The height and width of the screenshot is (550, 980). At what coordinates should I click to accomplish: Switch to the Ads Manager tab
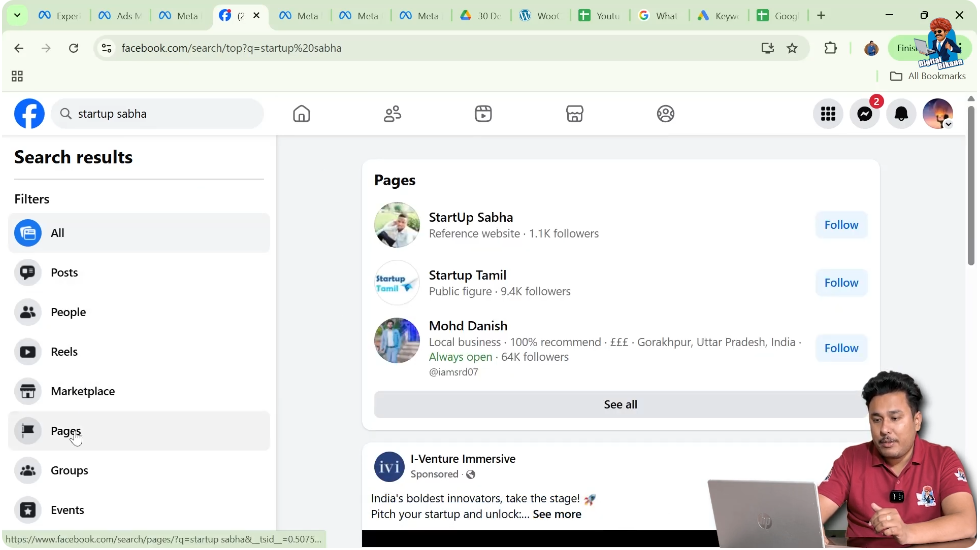(120, 15)
